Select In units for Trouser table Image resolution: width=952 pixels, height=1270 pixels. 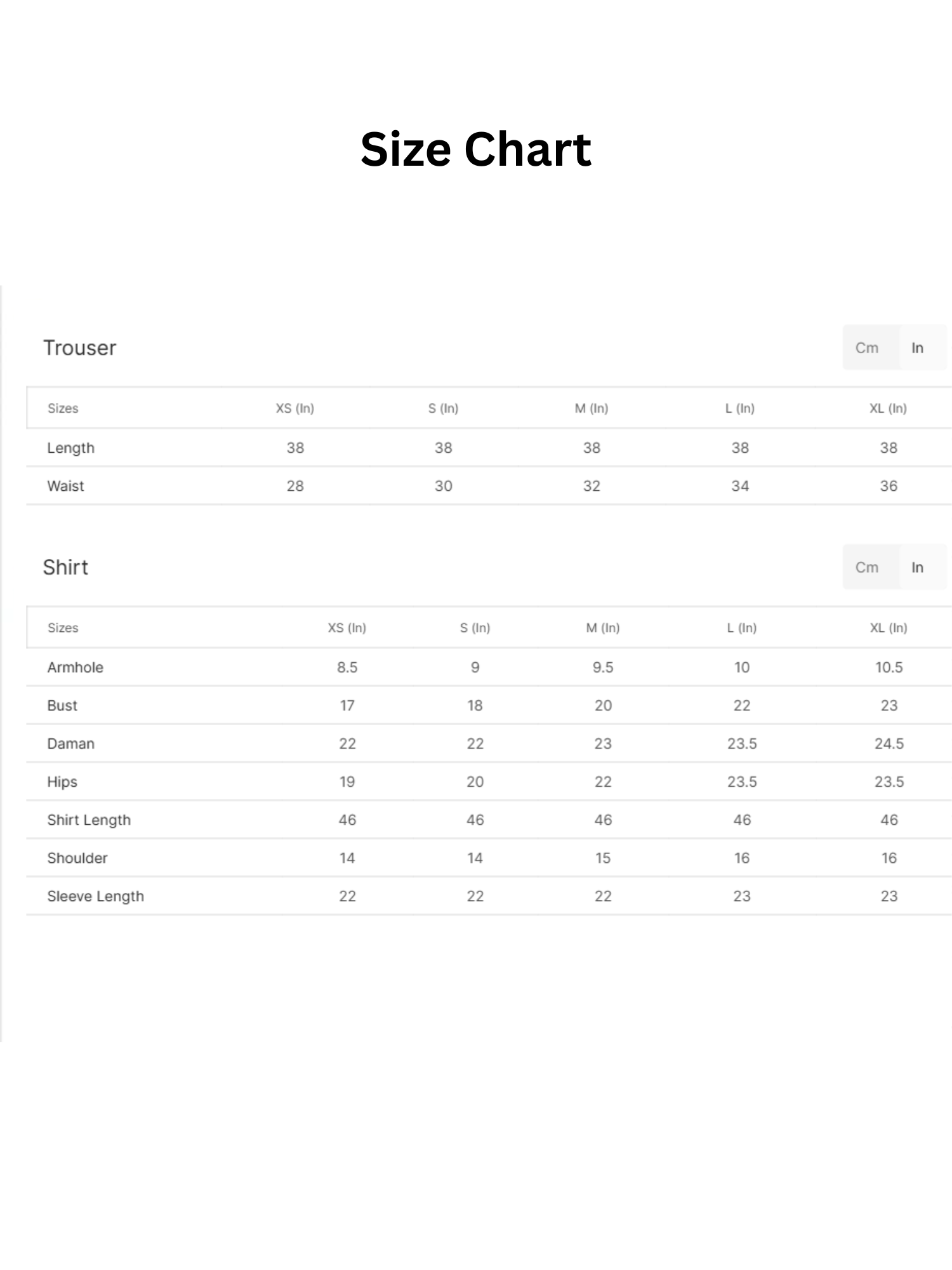coord(919,347)
